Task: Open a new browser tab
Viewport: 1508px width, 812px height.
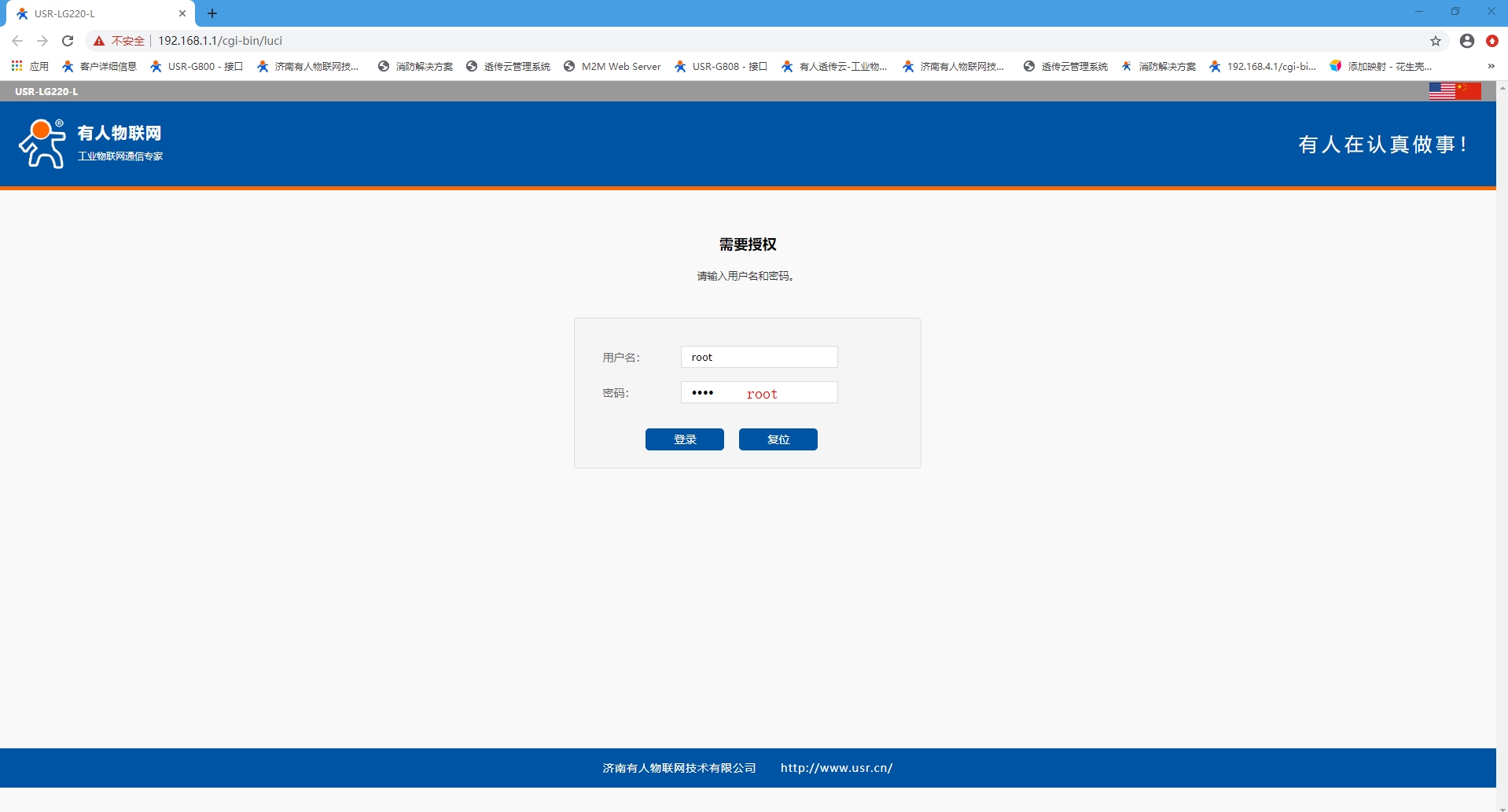Action: click(x=212, y=13)
